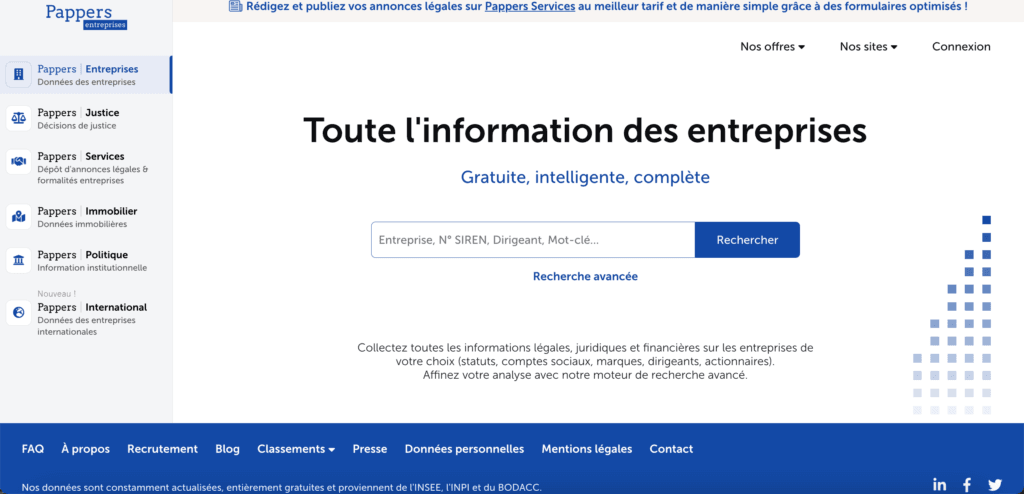This screenshot has width=1024, height=494.
Task: Open the LinkedIn page from the footer
Action: 939,484
